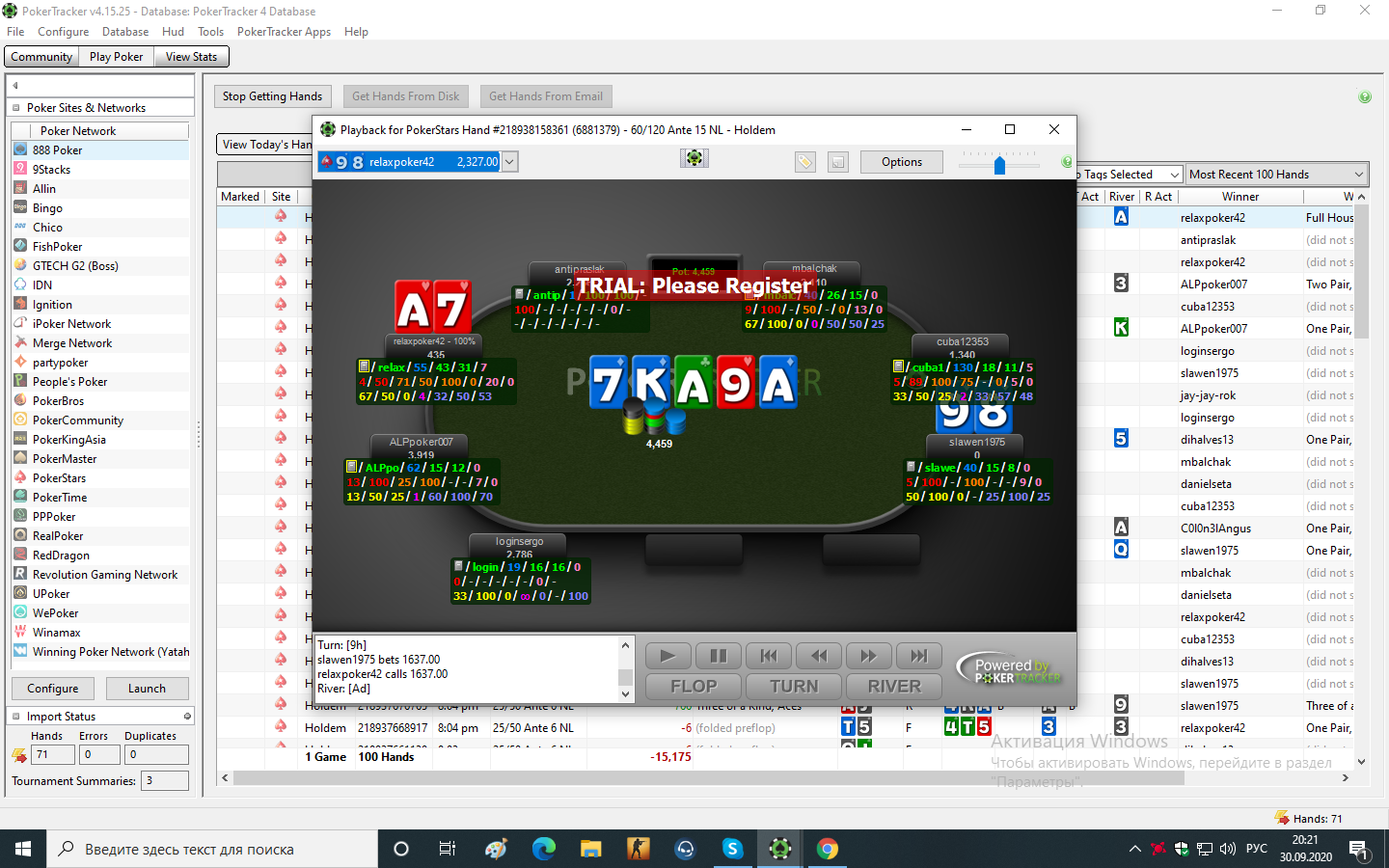Open loginsergo HUD note icon
This screenshot has height=868, width=1389.
pos(459,566)
